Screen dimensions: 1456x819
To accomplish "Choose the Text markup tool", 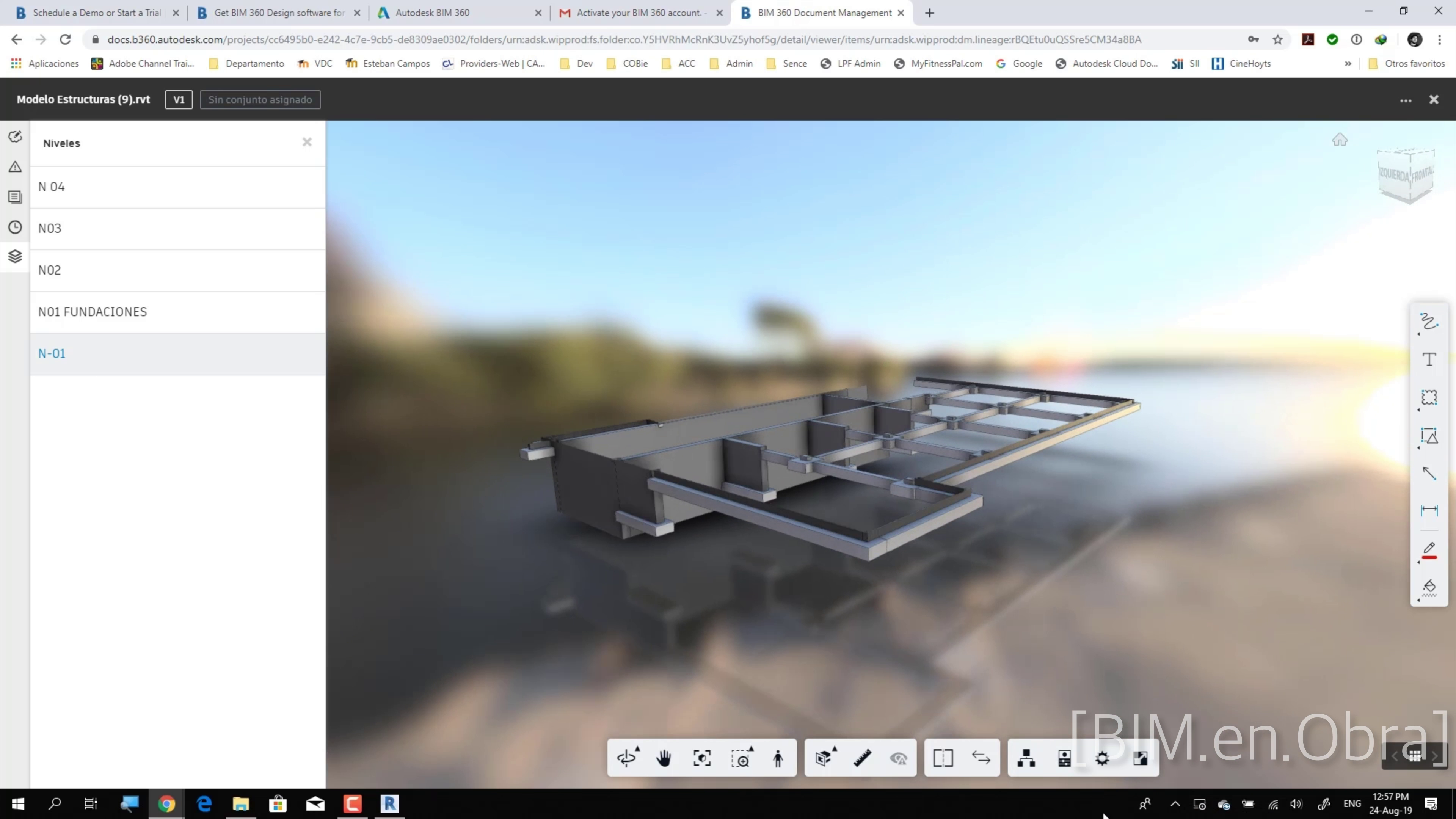I will click(1429, 359).
